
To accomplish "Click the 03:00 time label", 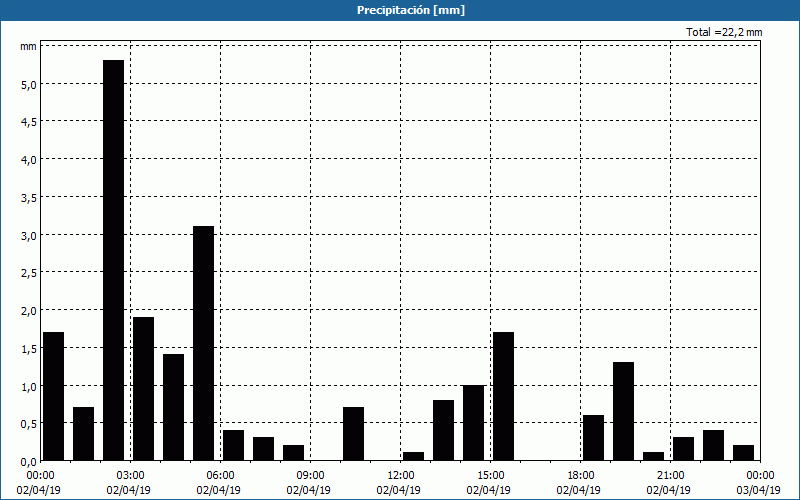I will pos(131,476).
